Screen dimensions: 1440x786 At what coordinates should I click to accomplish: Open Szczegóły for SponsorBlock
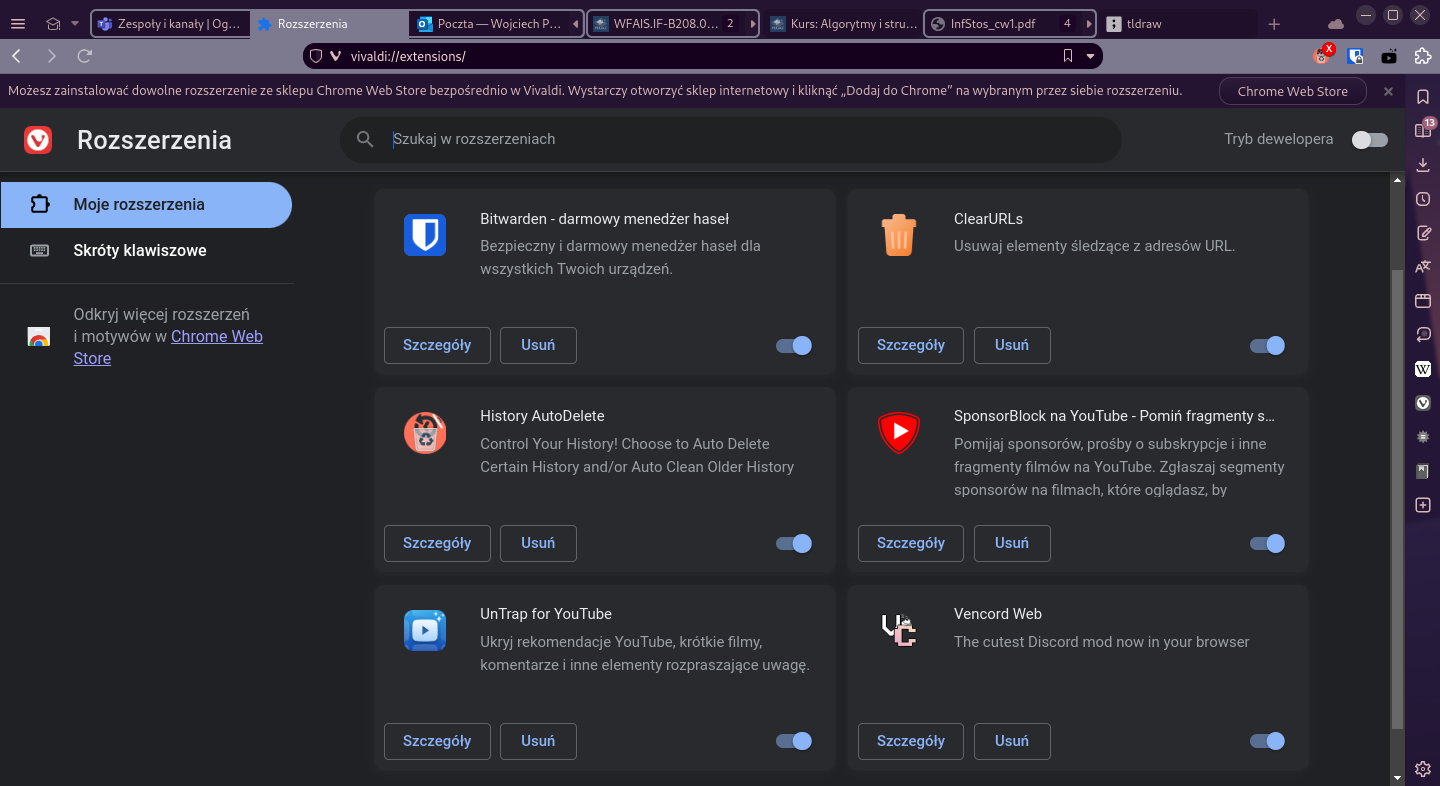(911, 543)
